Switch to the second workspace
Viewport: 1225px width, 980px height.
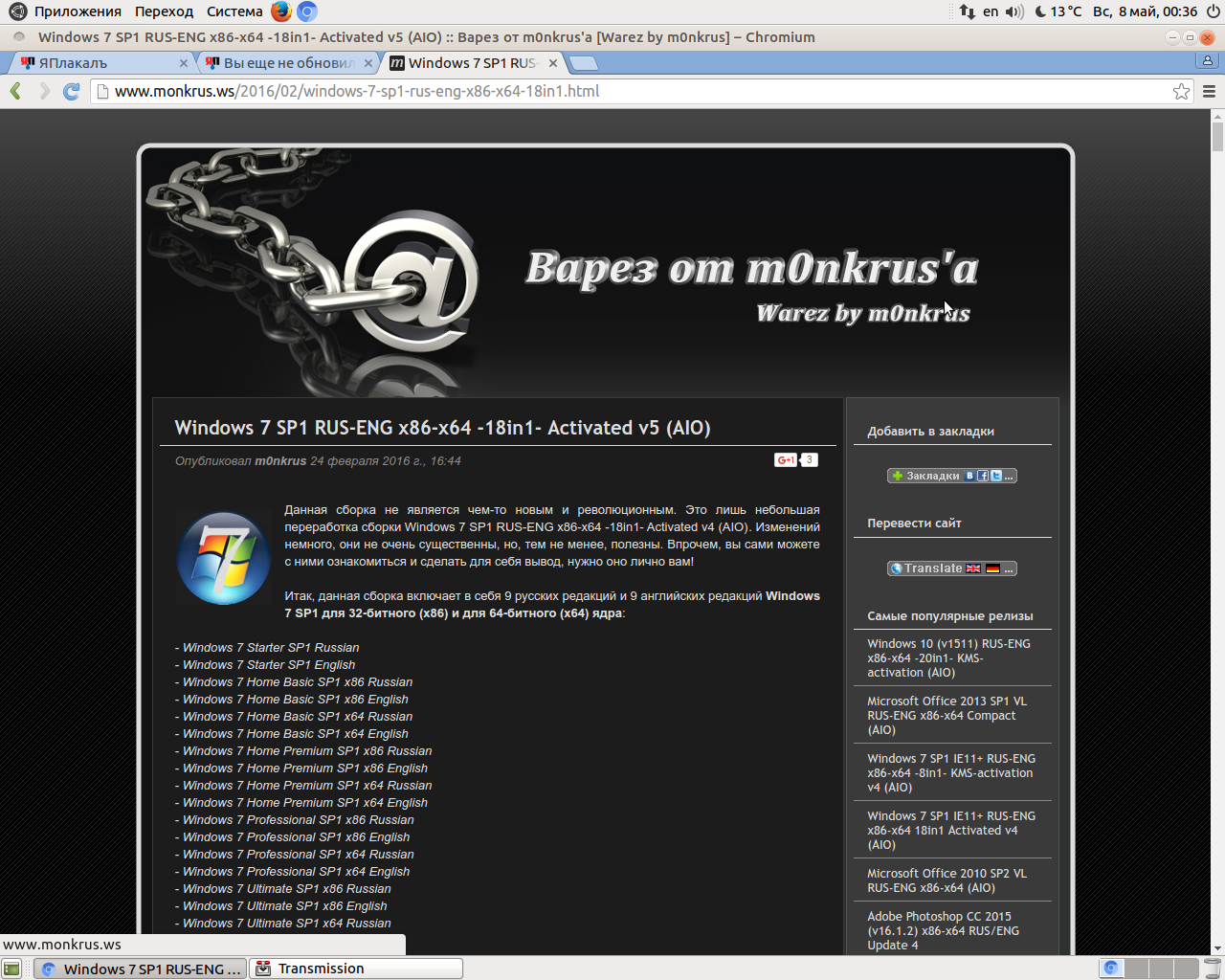click(1136, 969)
